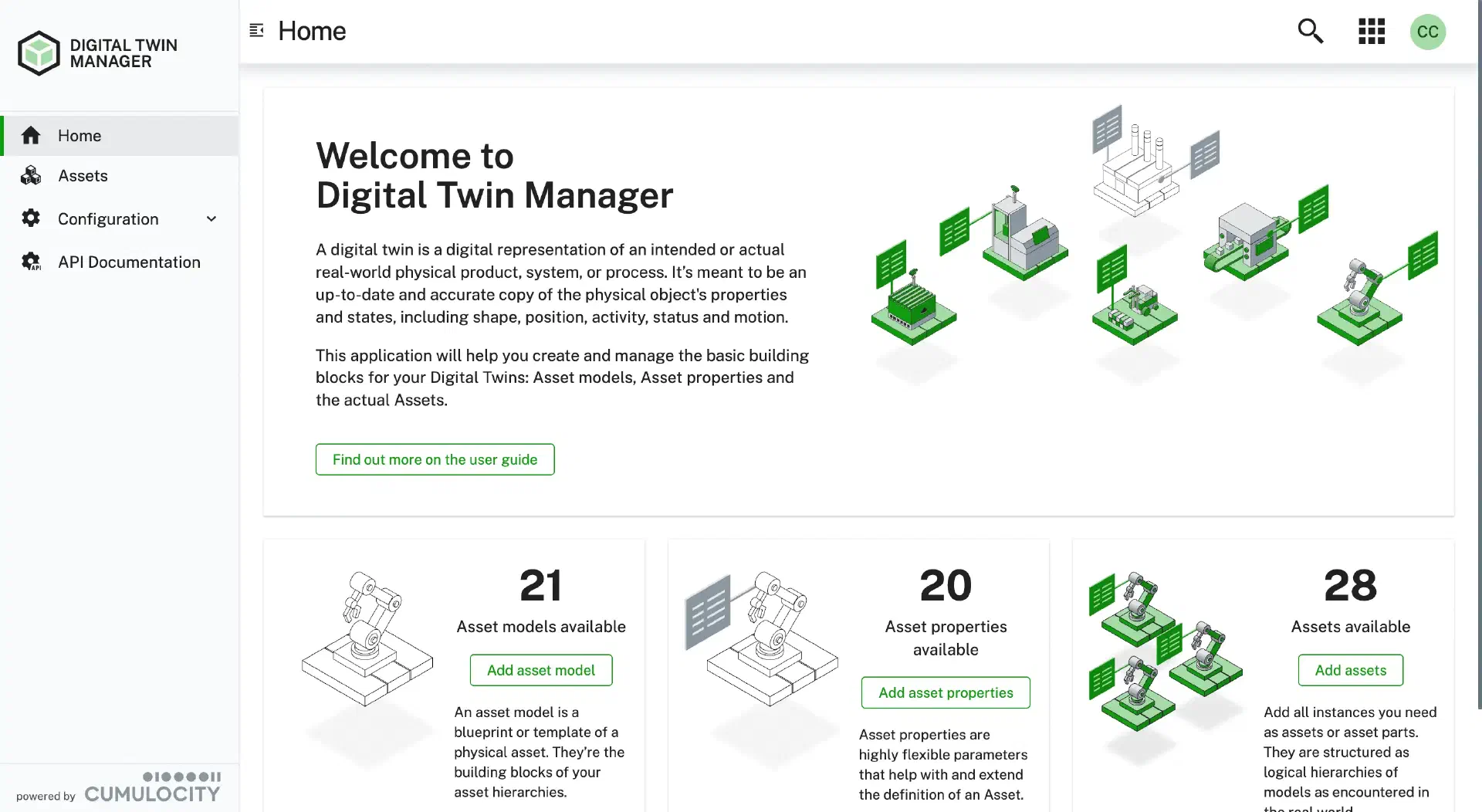Click Find out more on the user guide
The image size is (1482, 812).
[435, 459]
